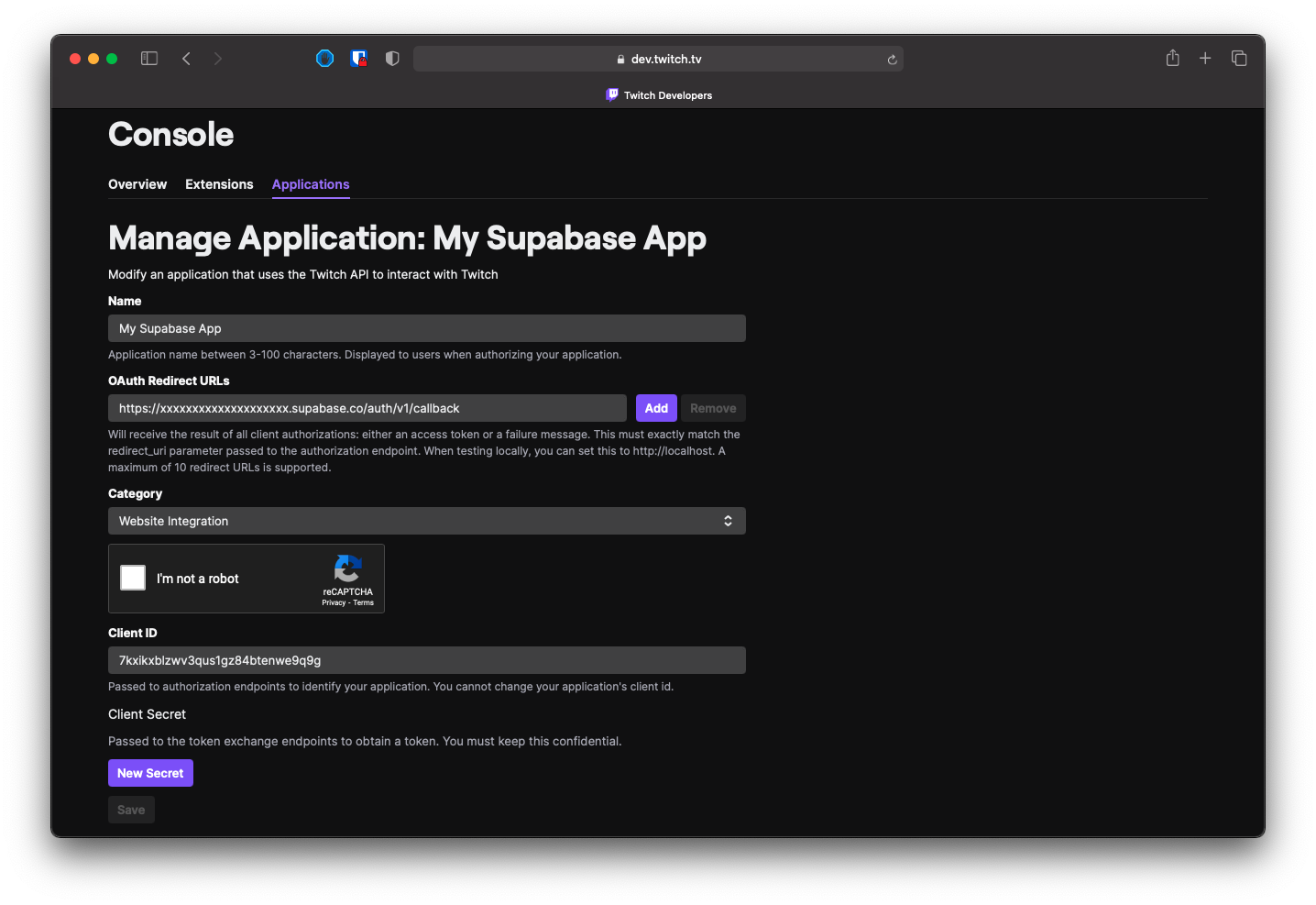The width and height of the screenshot is (1316, 905).
Task: Toggle the Safari sidebar icon
Action: pos(149,59)
